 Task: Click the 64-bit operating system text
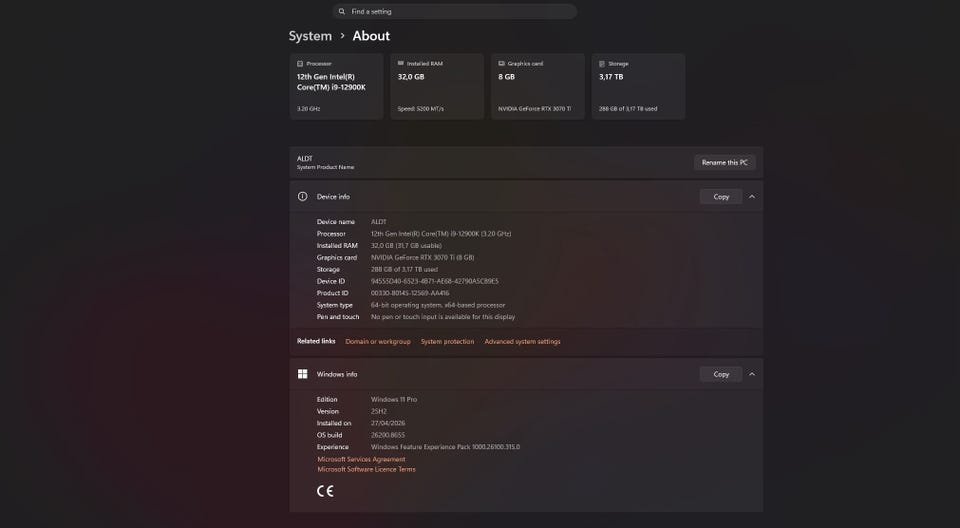click(438, 305)
